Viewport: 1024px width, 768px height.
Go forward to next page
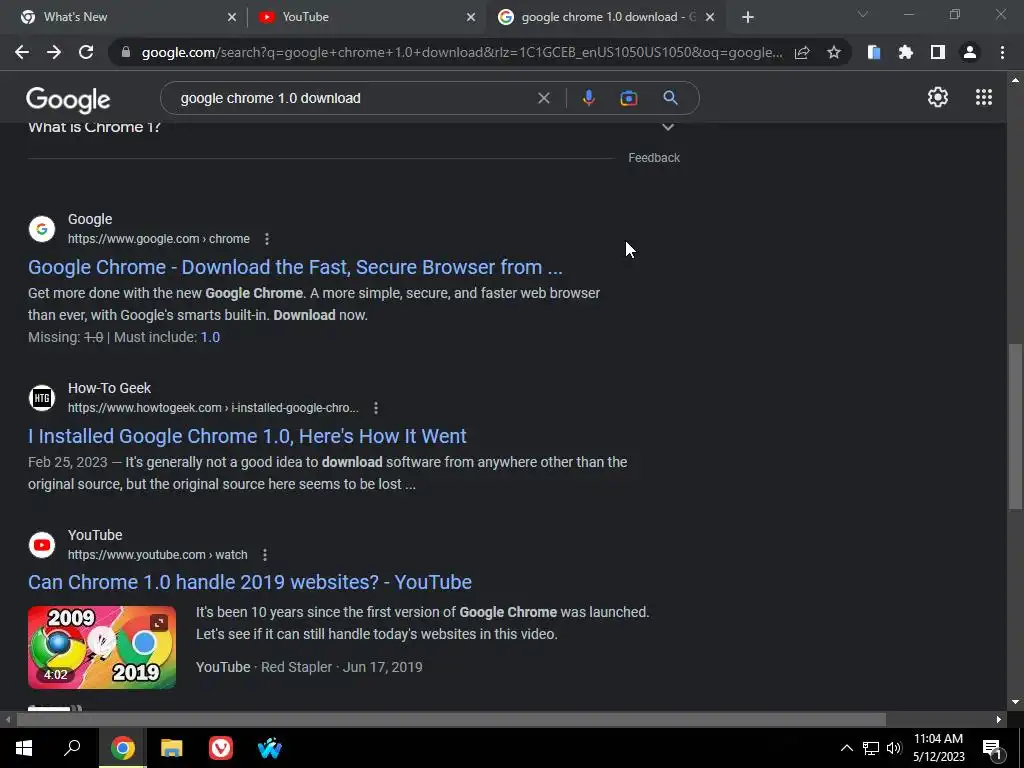pos(54,52)
